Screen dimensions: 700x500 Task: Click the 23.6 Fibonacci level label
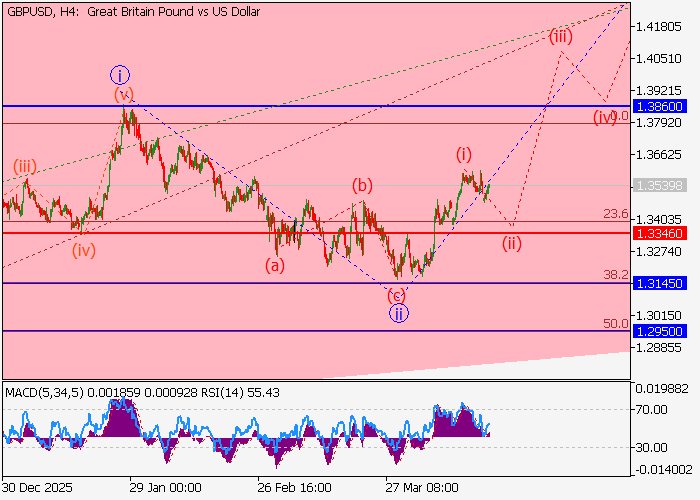(x=616, y=214)
